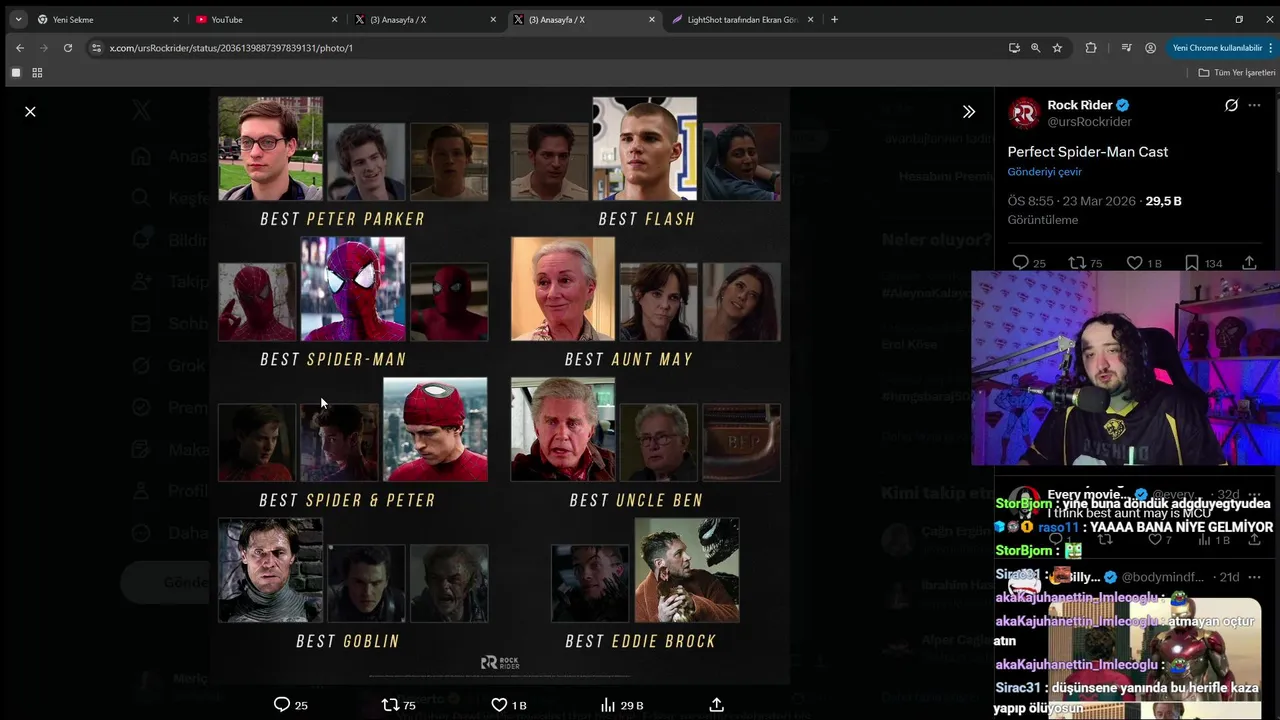Viewport: 1280px width, 720px height.
Task: Click the large Tobey Maguire Best Peter Parker image
Action: [270, 148]
